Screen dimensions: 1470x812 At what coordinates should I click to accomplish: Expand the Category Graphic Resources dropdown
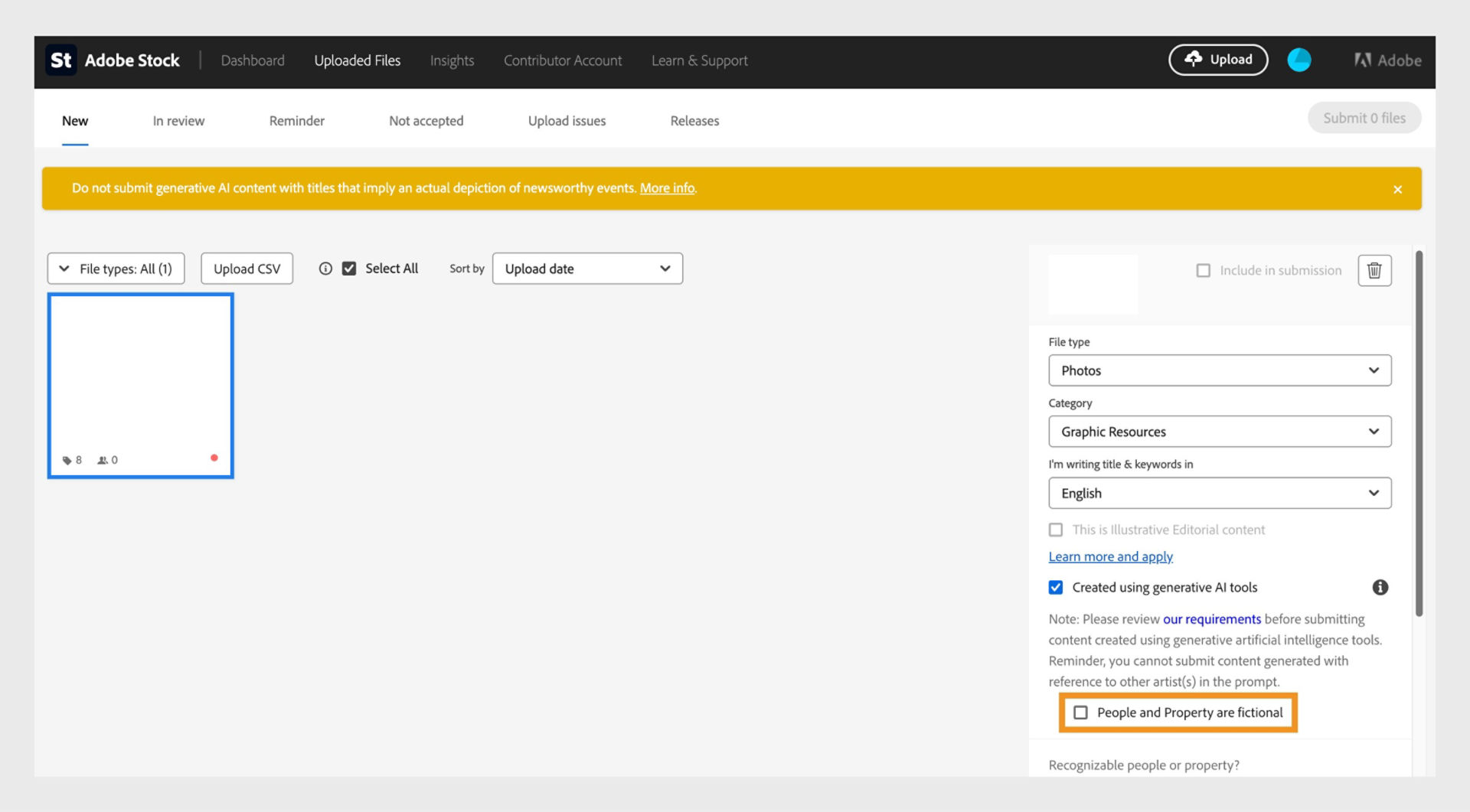tap(1220, 432)
